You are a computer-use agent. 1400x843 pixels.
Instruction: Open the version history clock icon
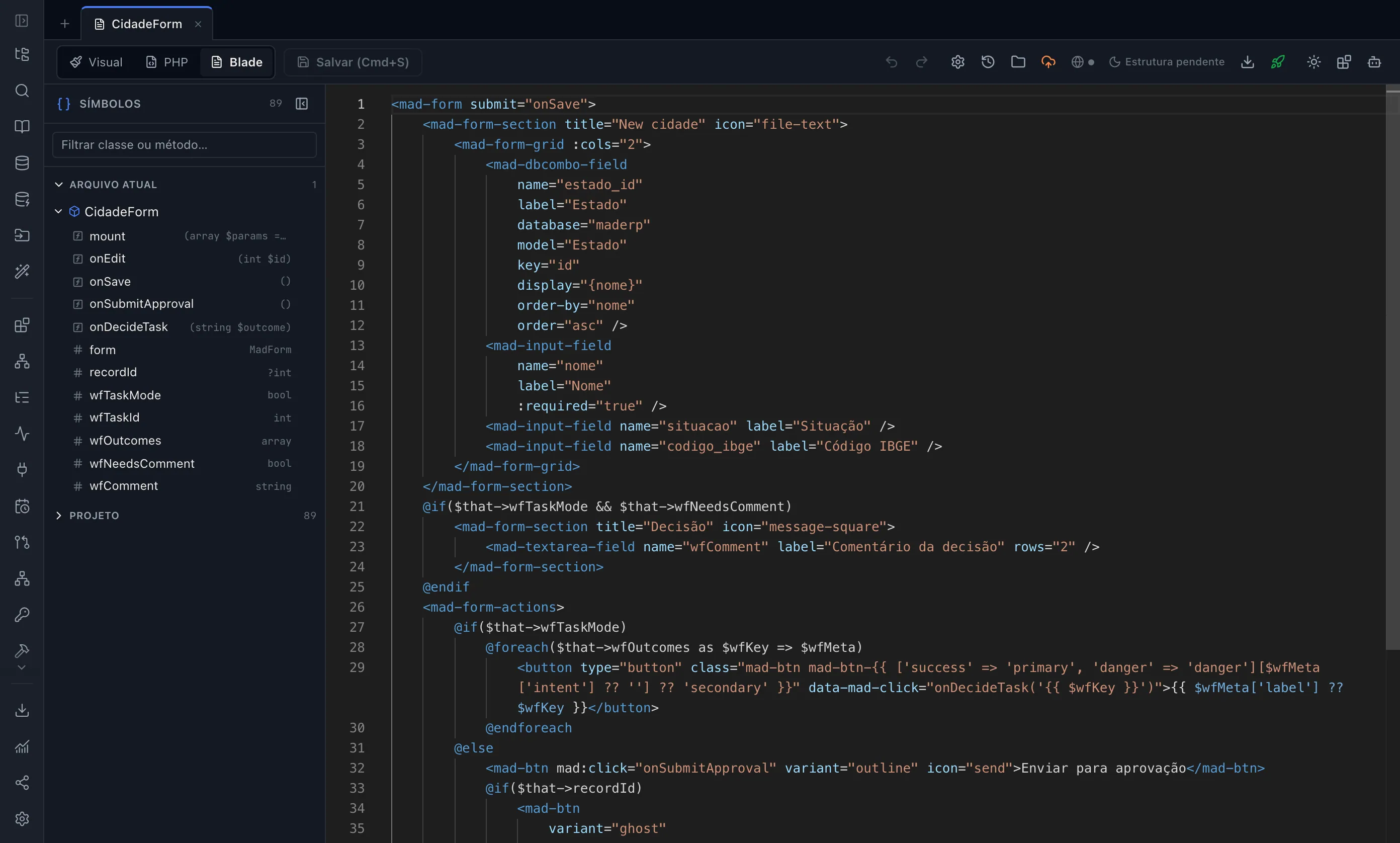(x=988, y=62)
